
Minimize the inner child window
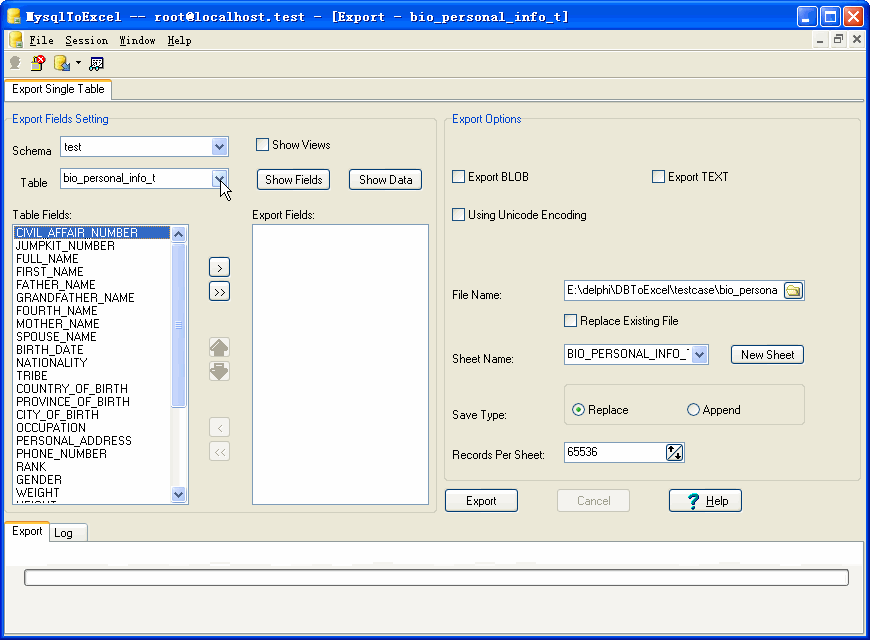click(820, 39)
